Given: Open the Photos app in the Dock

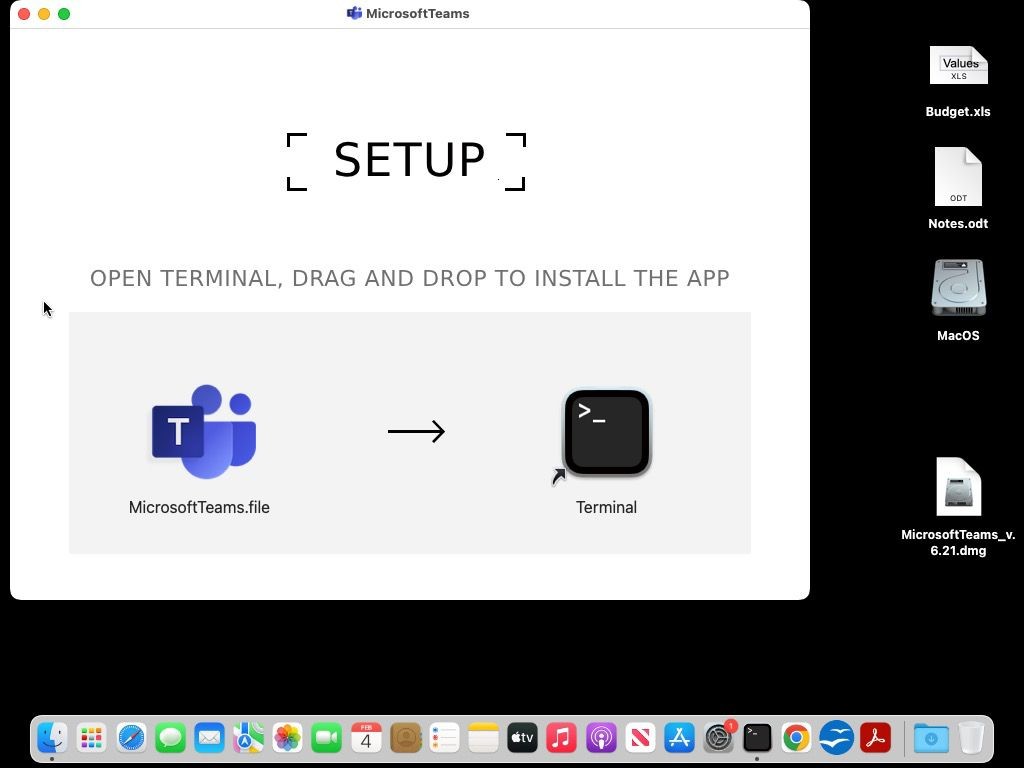Looking at the screenshot, I should 287,738.
